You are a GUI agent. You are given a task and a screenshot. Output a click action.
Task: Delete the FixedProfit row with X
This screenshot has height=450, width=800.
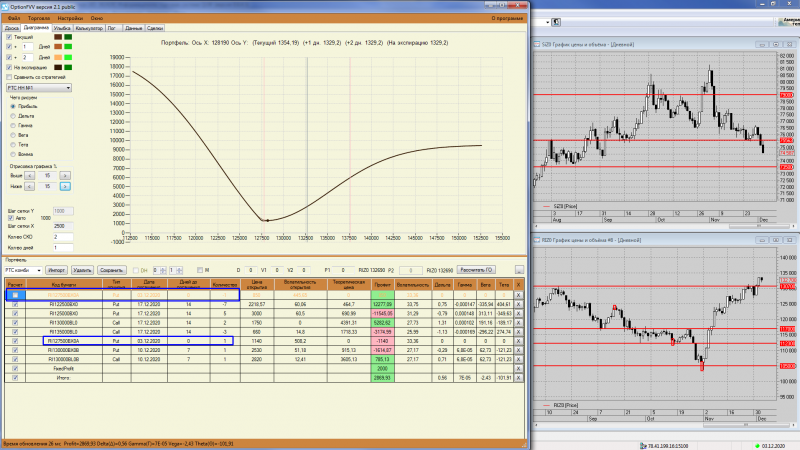pos(518,368)
